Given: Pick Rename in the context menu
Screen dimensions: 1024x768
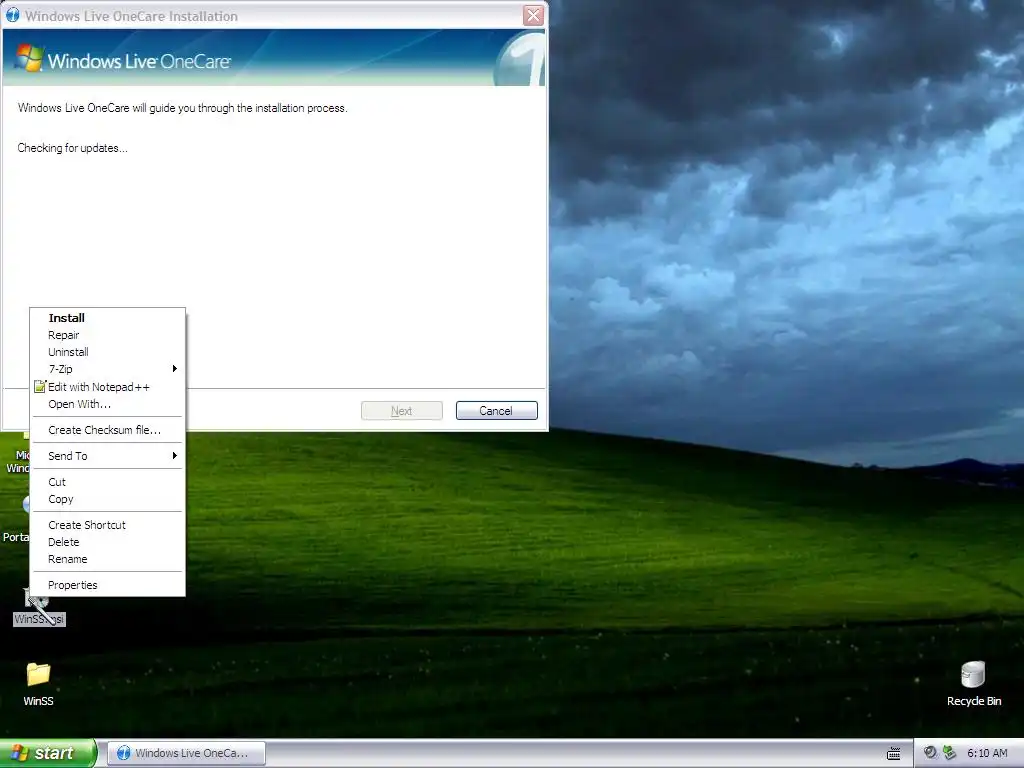Looking at the screenshot, I should tap(108, 559).
